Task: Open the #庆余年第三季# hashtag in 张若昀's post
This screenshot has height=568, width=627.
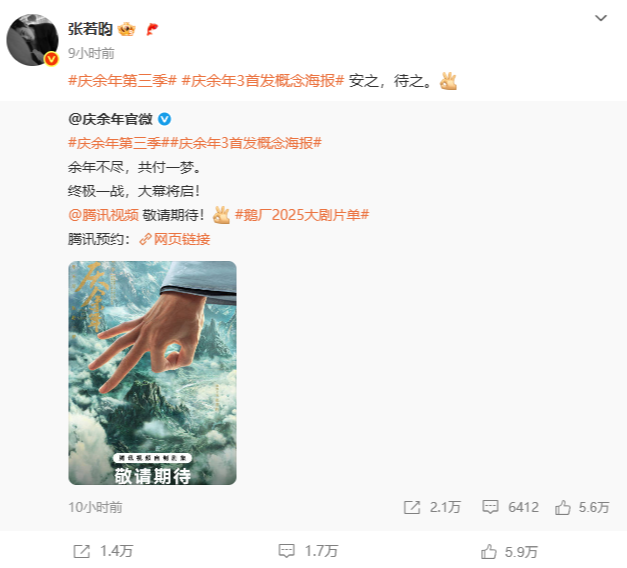Action: (122, 81)
